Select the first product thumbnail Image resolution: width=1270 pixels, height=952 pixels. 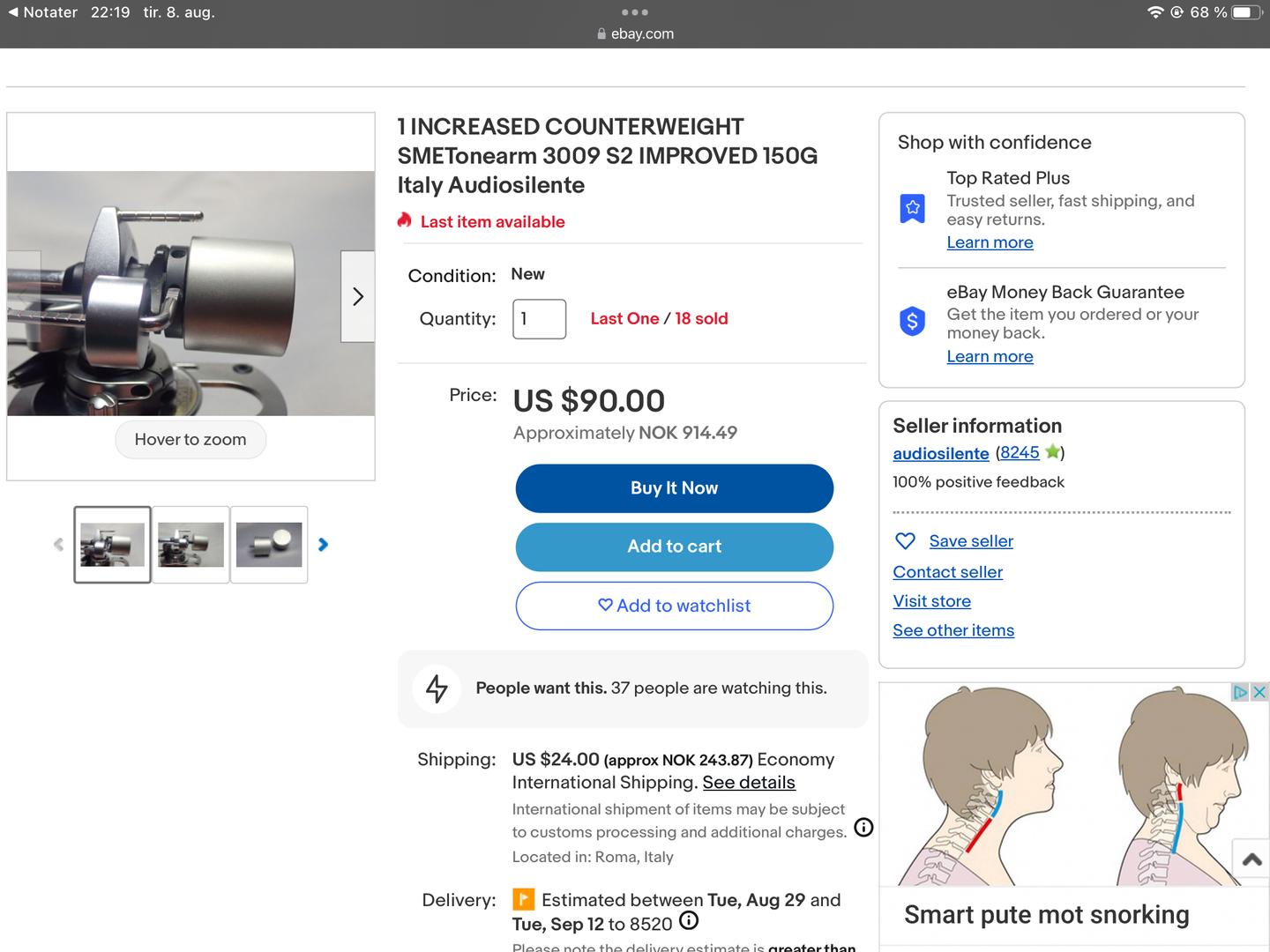pos(112,545)
